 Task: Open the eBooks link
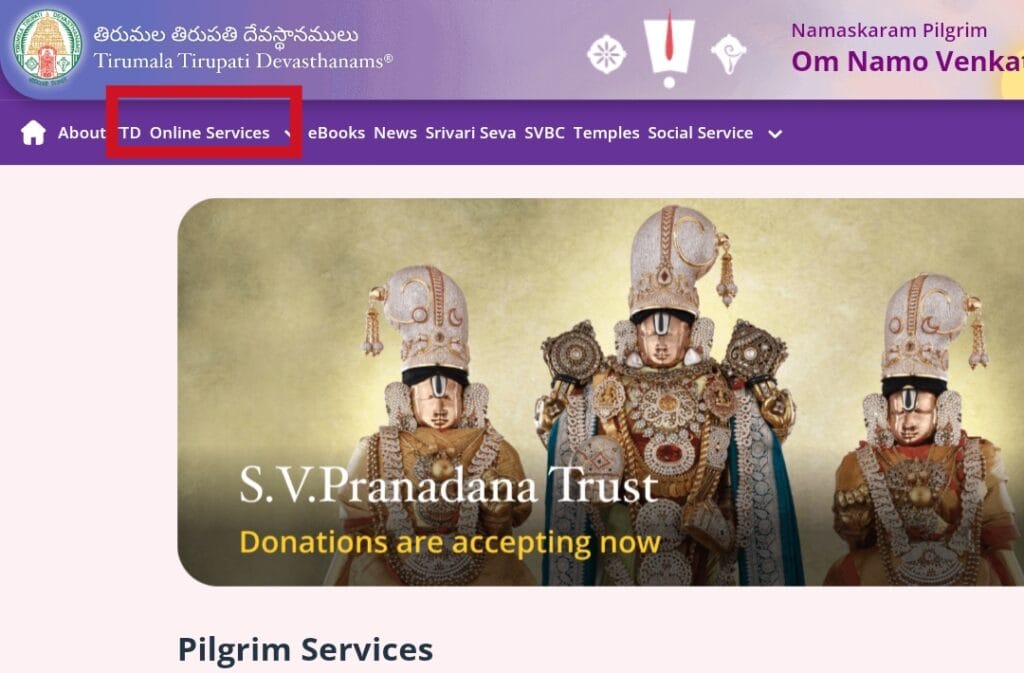pyautogui.click(x=336, y=133)
